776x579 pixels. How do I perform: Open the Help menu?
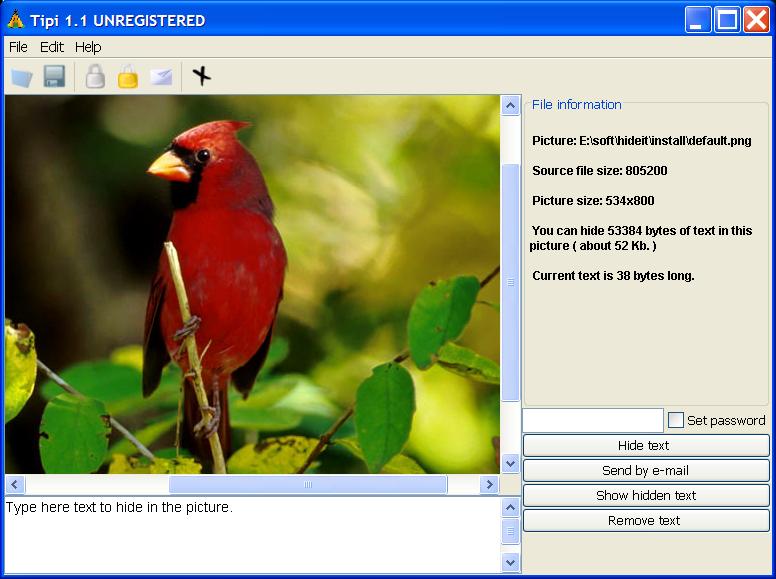88,47
